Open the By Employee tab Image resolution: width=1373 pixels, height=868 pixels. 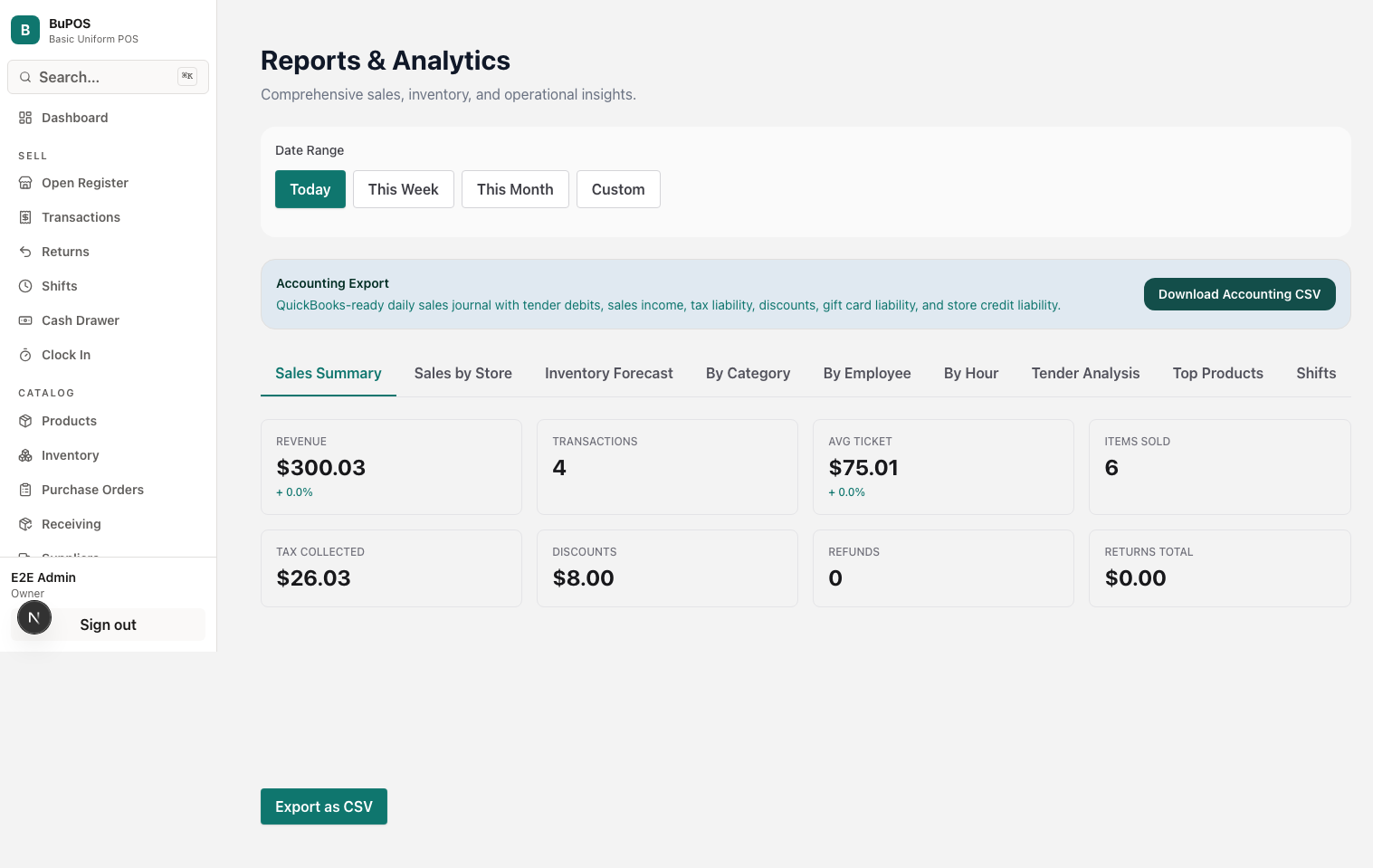pos(867,373)
